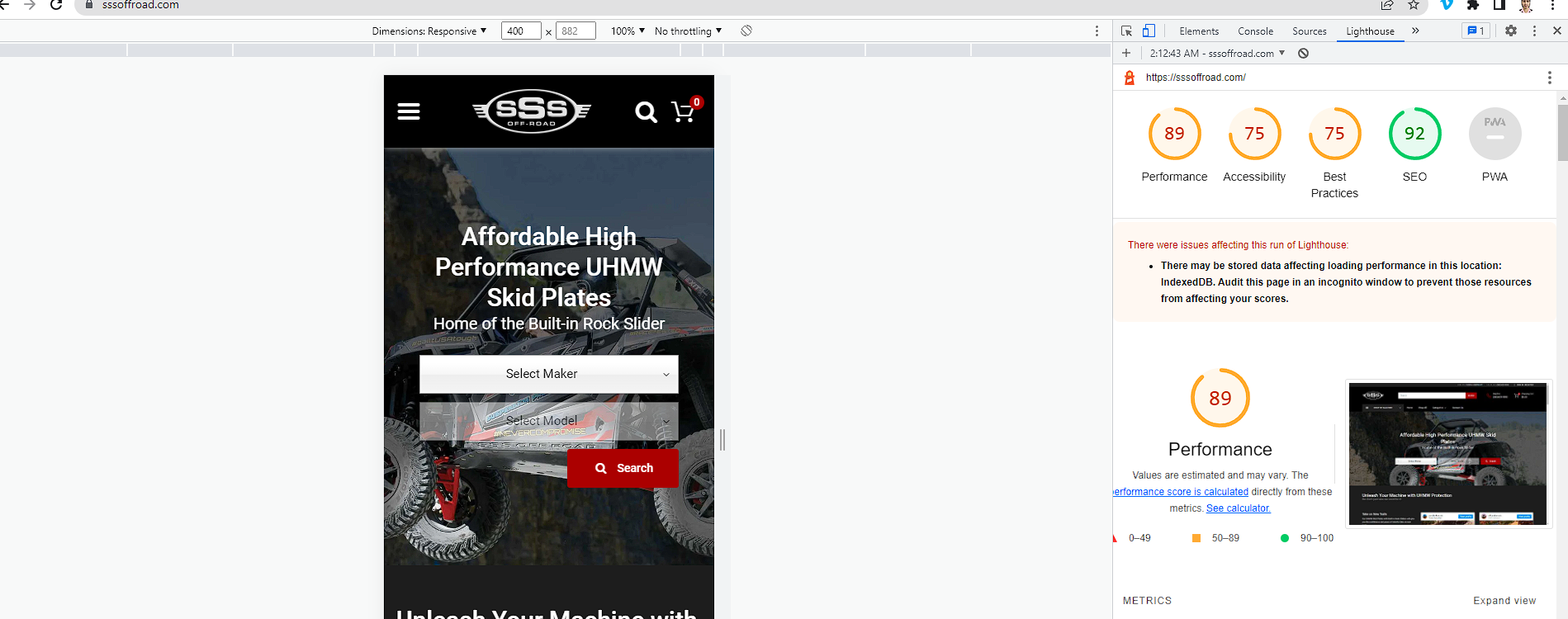This screenshot has height=619, width=1568.
Task: Open DevTools customize menu (three dots)
Action: 1534,31
